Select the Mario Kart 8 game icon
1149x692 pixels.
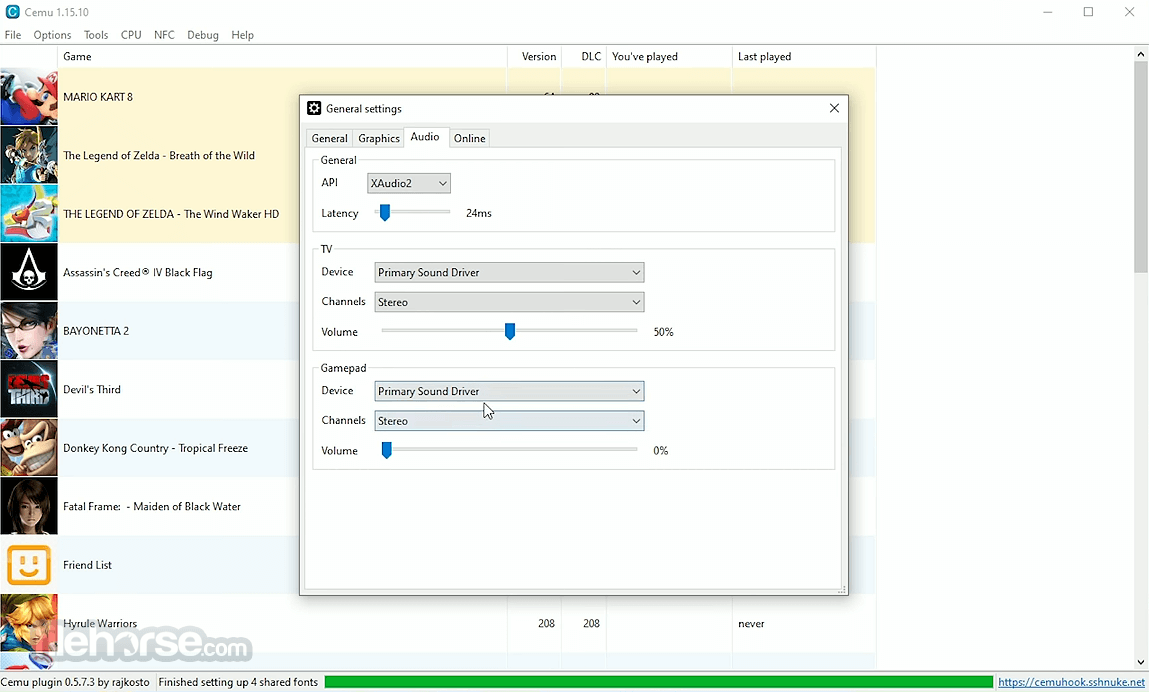tap(29, 97)
